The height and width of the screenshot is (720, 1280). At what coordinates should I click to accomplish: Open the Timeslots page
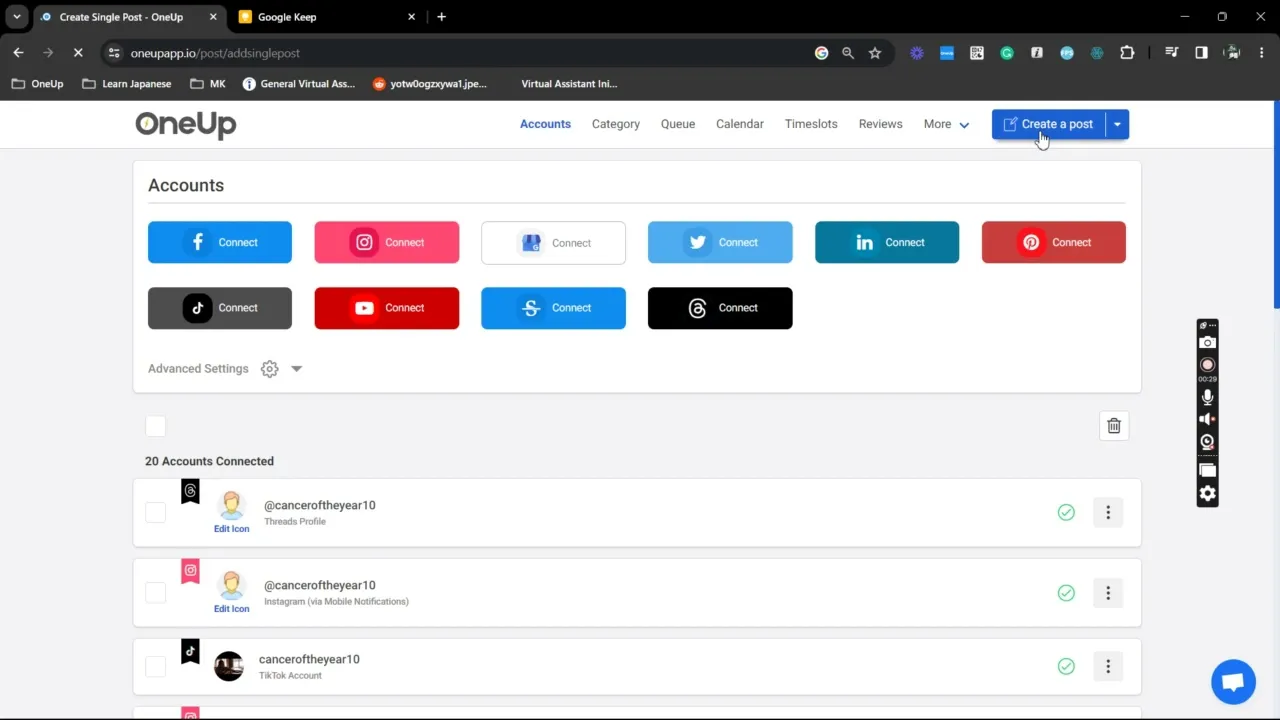pos(811,124)
